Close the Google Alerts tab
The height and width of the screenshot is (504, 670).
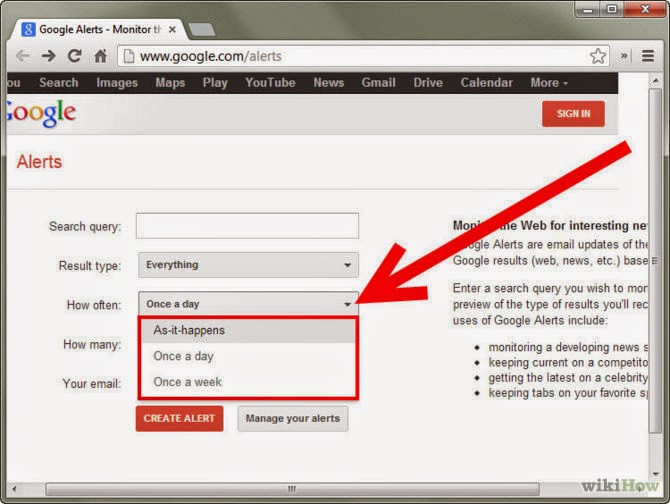pyautogui.click(x=172, y=29)
